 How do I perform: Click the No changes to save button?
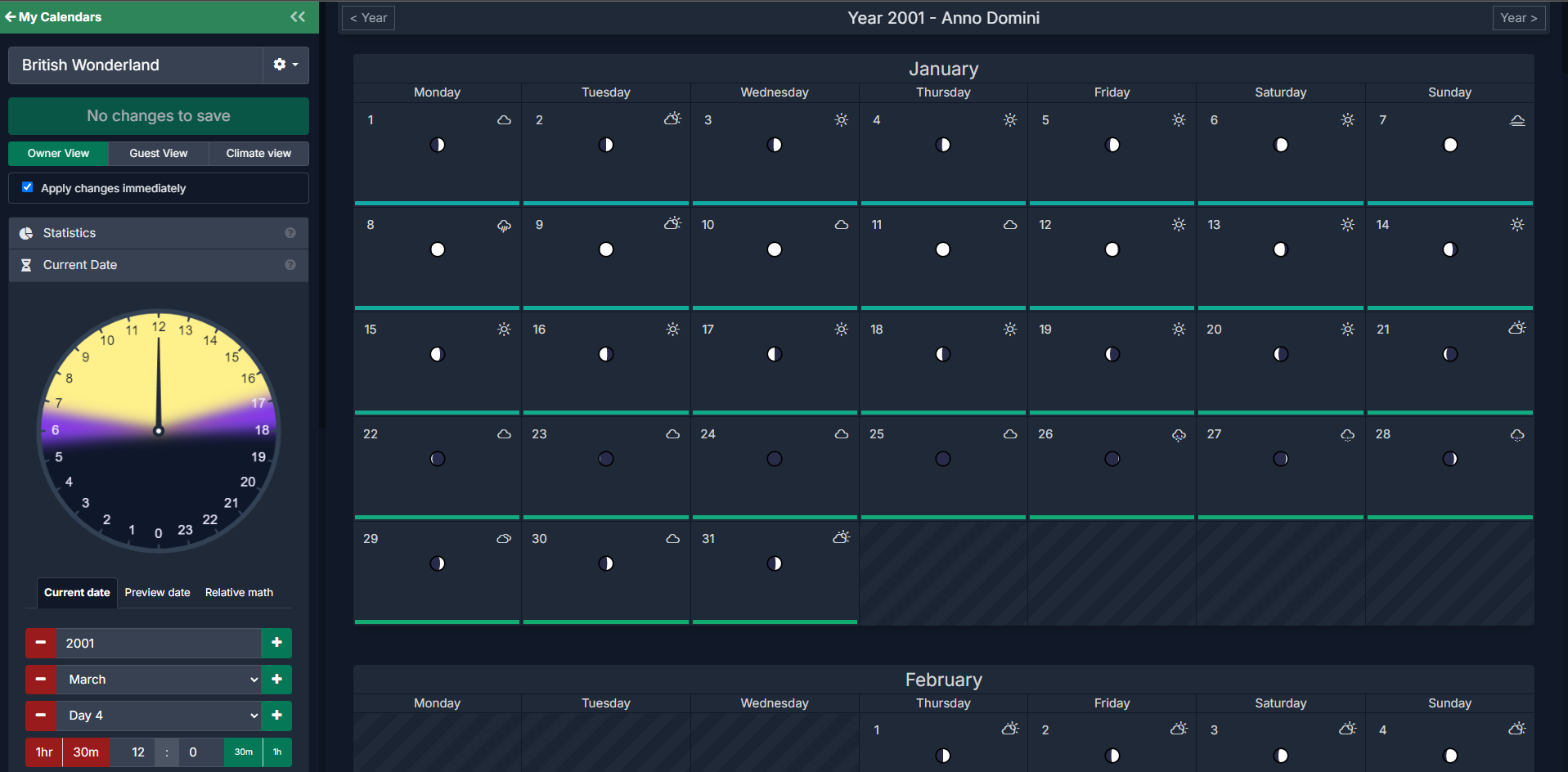click(x=159, y=116)
